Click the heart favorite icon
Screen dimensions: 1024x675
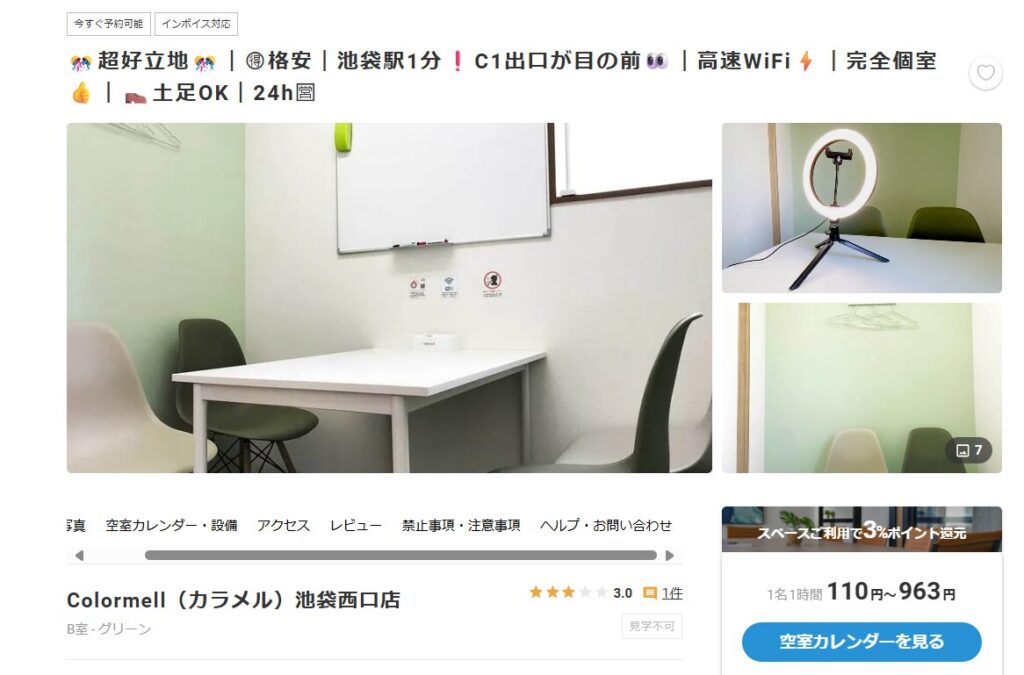point(985,72)
